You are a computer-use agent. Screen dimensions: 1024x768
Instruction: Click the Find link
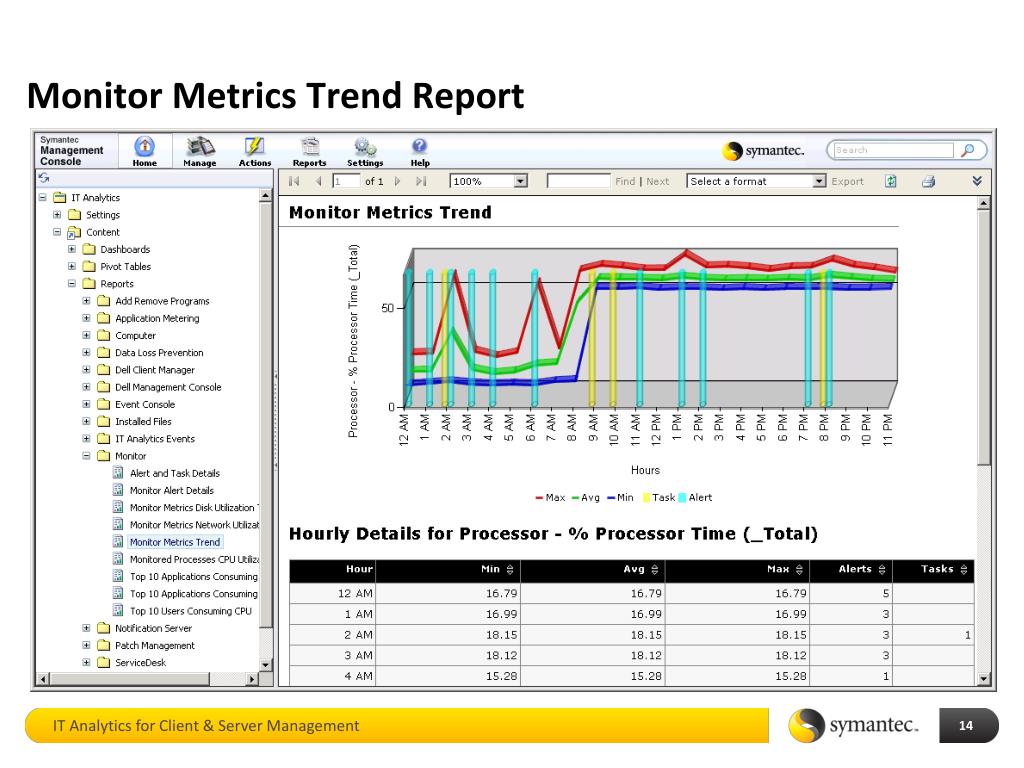[x=625, y=182]
